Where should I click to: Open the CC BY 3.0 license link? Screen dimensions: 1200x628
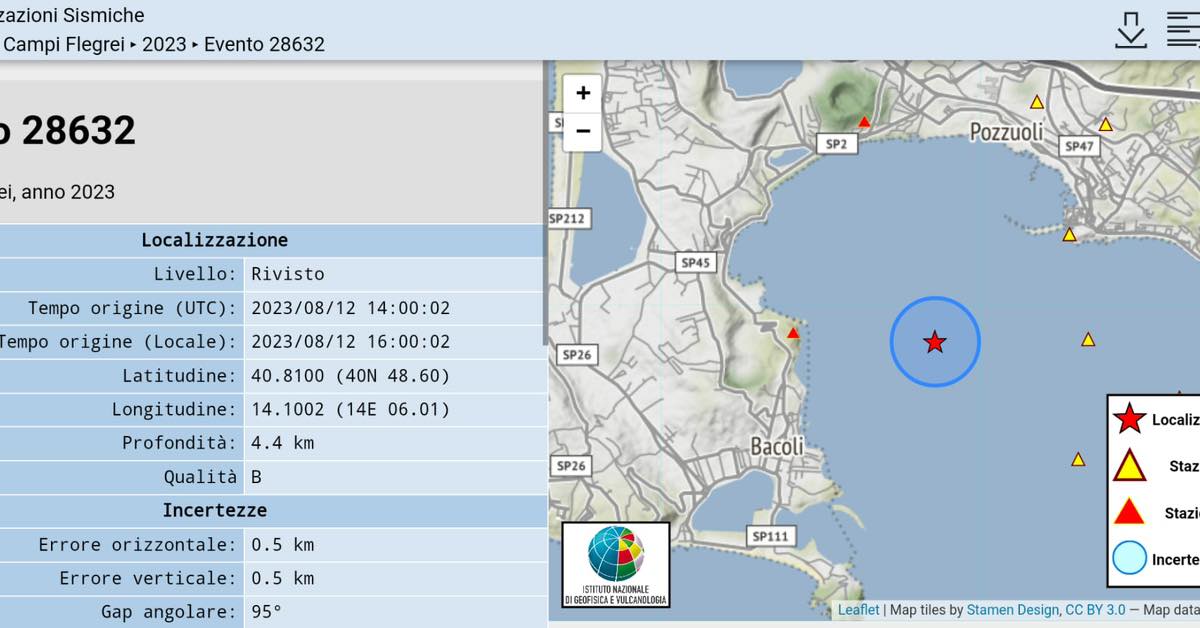click(1095, 610)
